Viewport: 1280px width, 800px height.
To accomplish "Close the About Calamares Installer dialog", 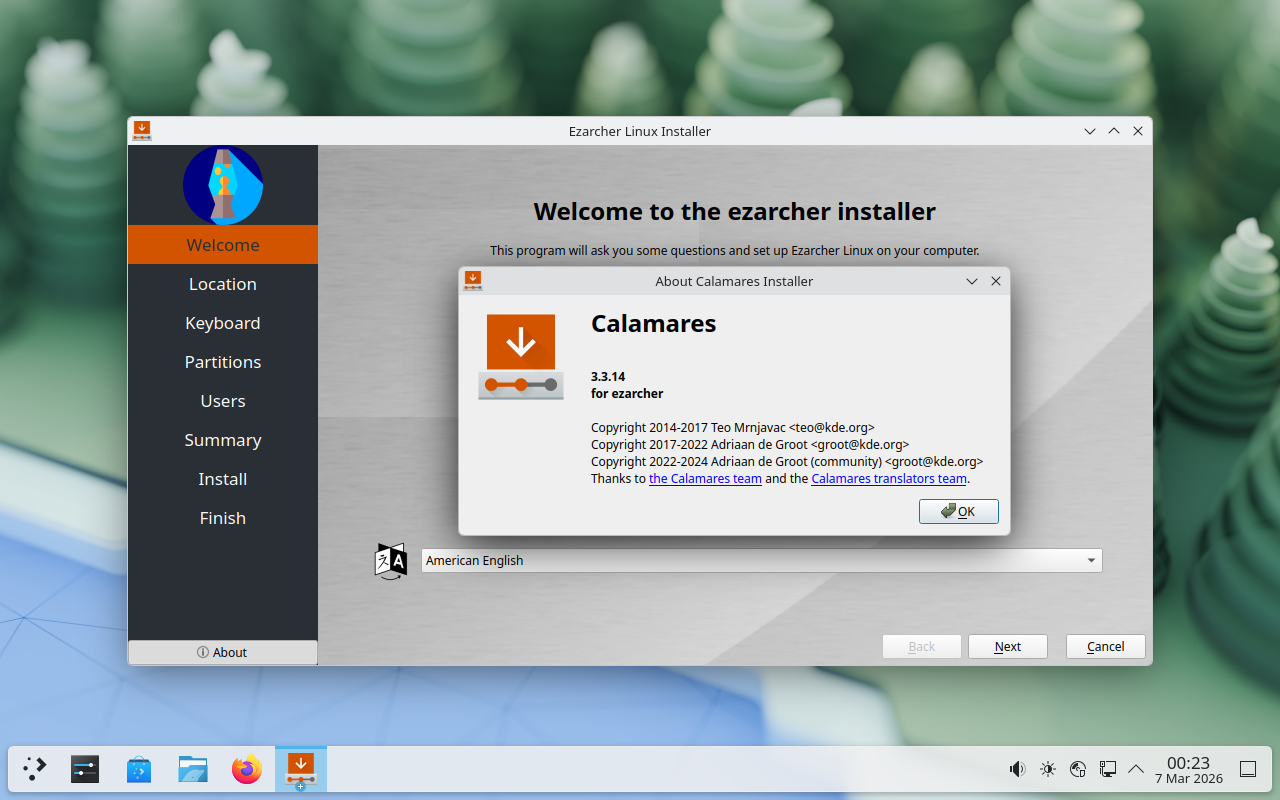I will point(996,281).
